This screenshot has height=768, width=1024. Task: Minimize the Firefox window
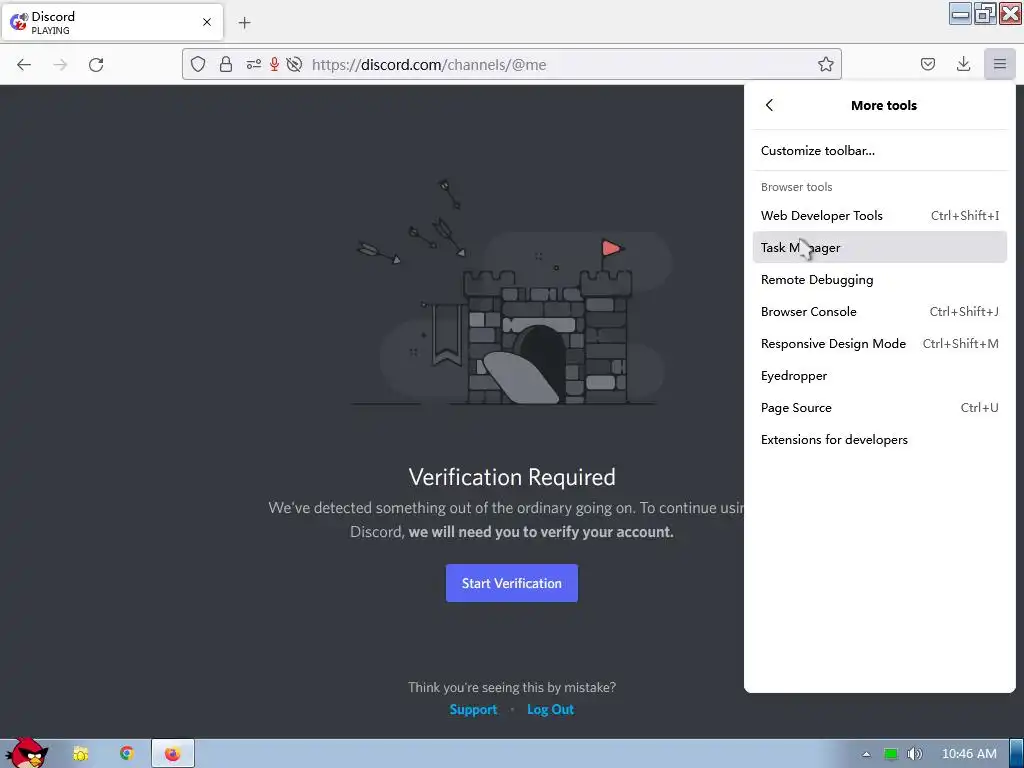tap(960, 13)
